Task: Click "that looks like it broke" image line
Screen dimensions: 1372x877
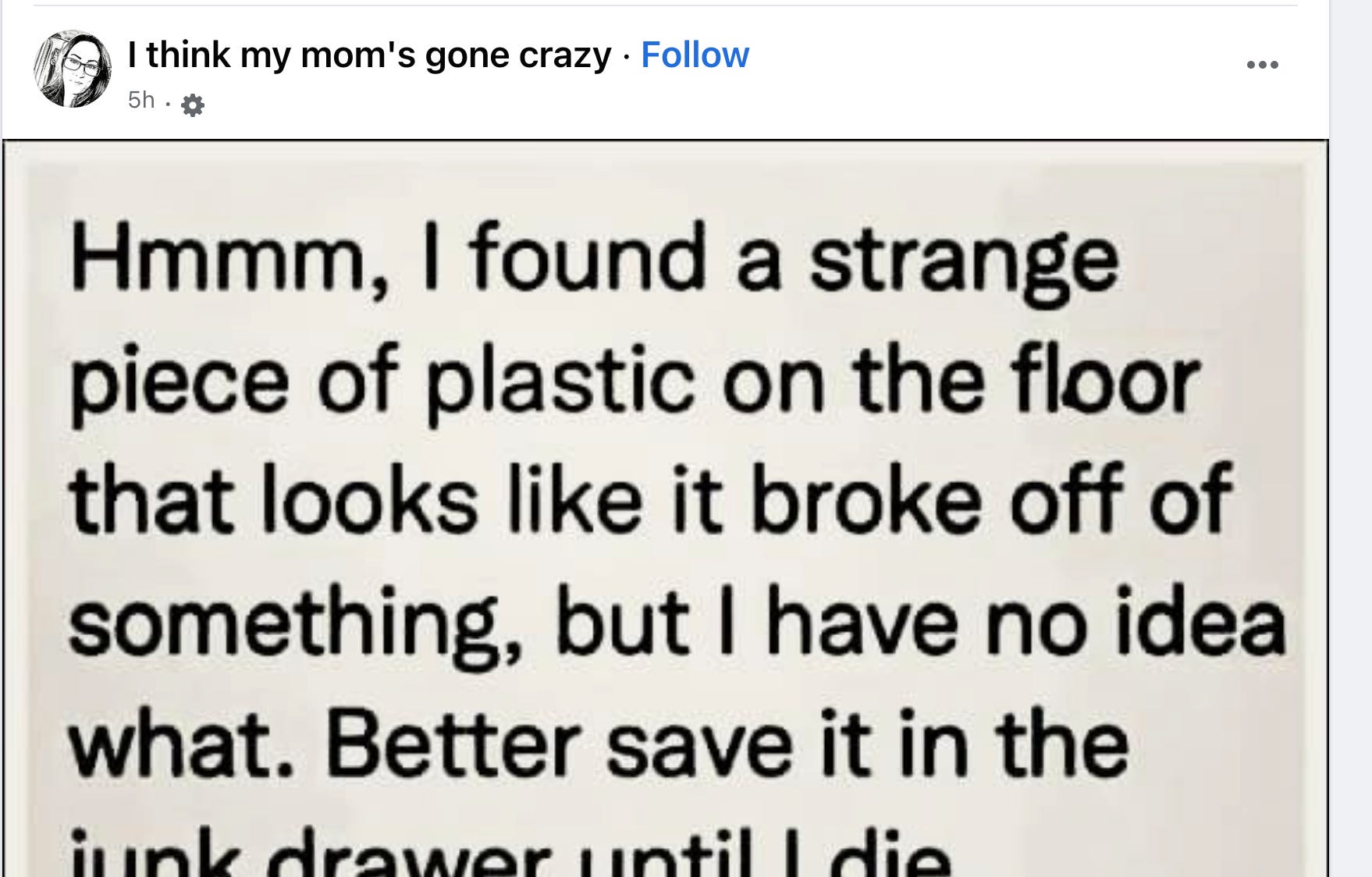Action: point(526,499)
